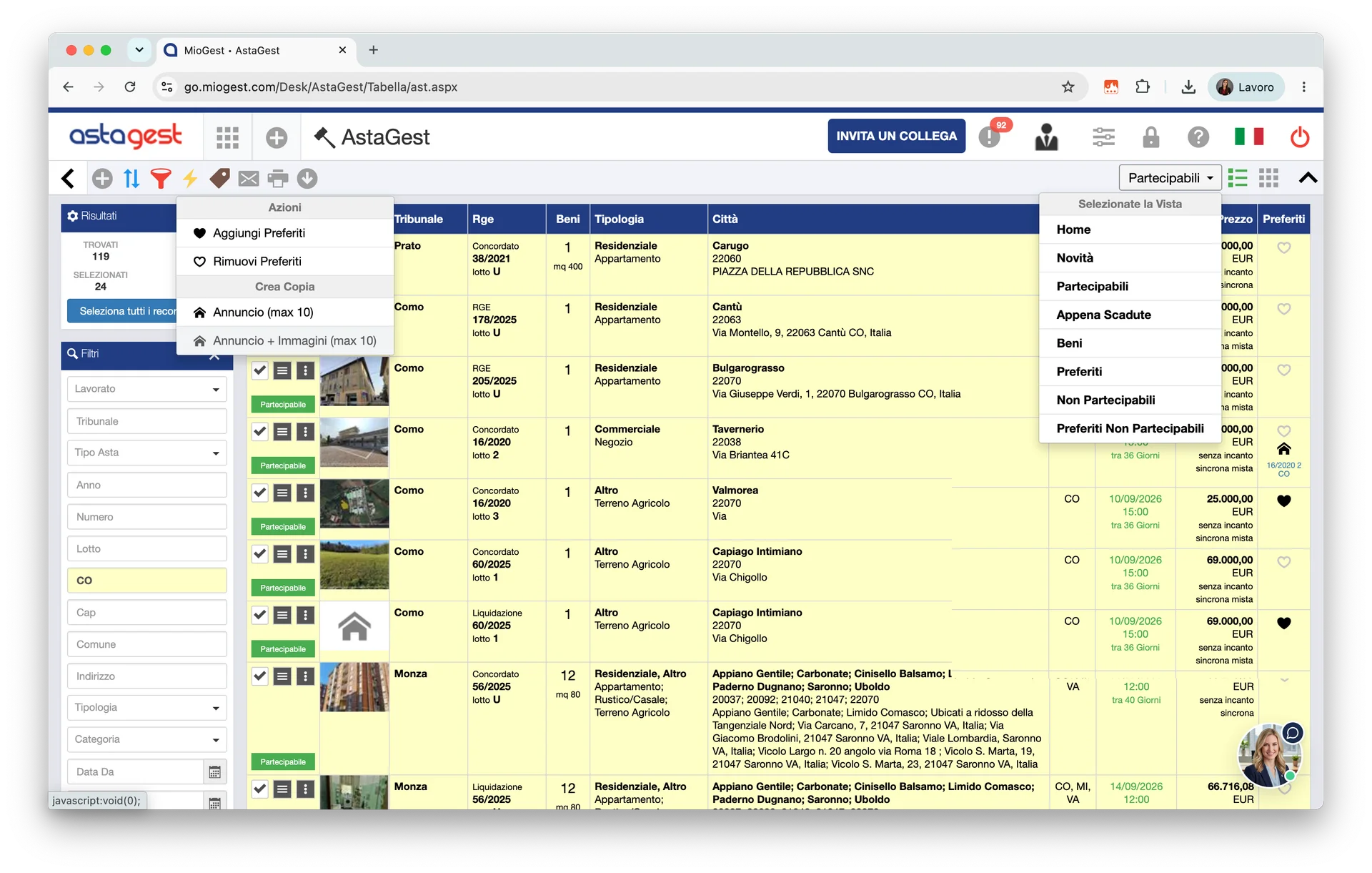Open the Bulgarograsso property thumbnail
1372x873 pixels.
[354, 382]
